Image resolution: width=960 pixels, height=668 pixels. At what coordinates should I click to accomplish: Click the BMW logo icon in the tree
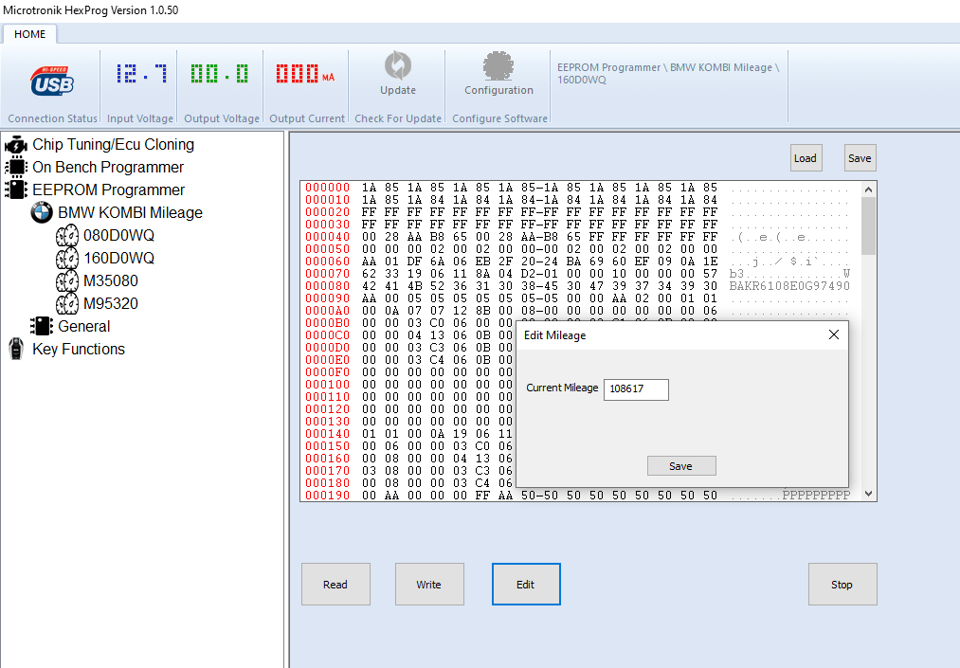42,212
